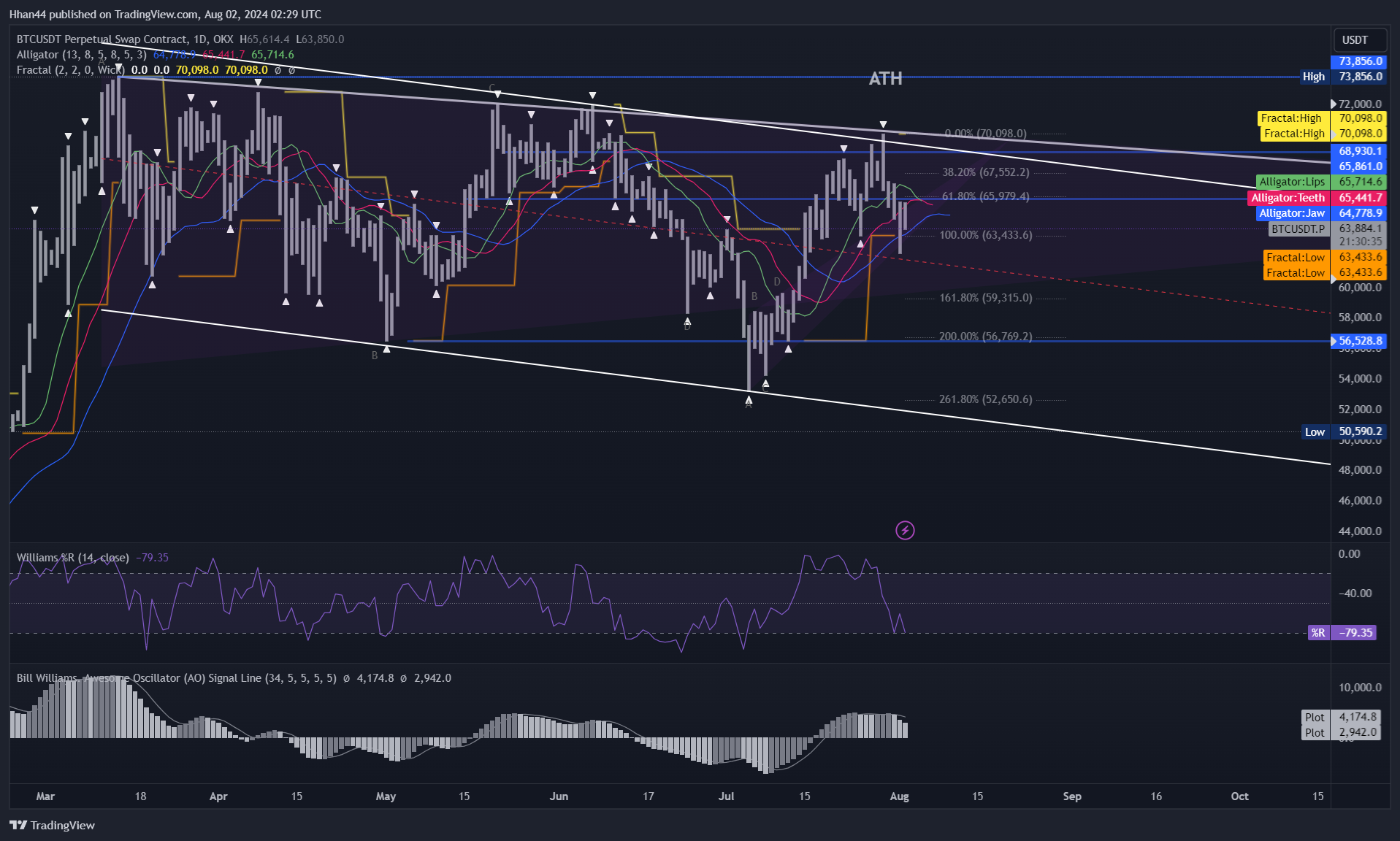Image resolution: width=1400 pixels, height=841 pixels.
Task: Click the May date on time axis
Action: (x=386, y=796)
